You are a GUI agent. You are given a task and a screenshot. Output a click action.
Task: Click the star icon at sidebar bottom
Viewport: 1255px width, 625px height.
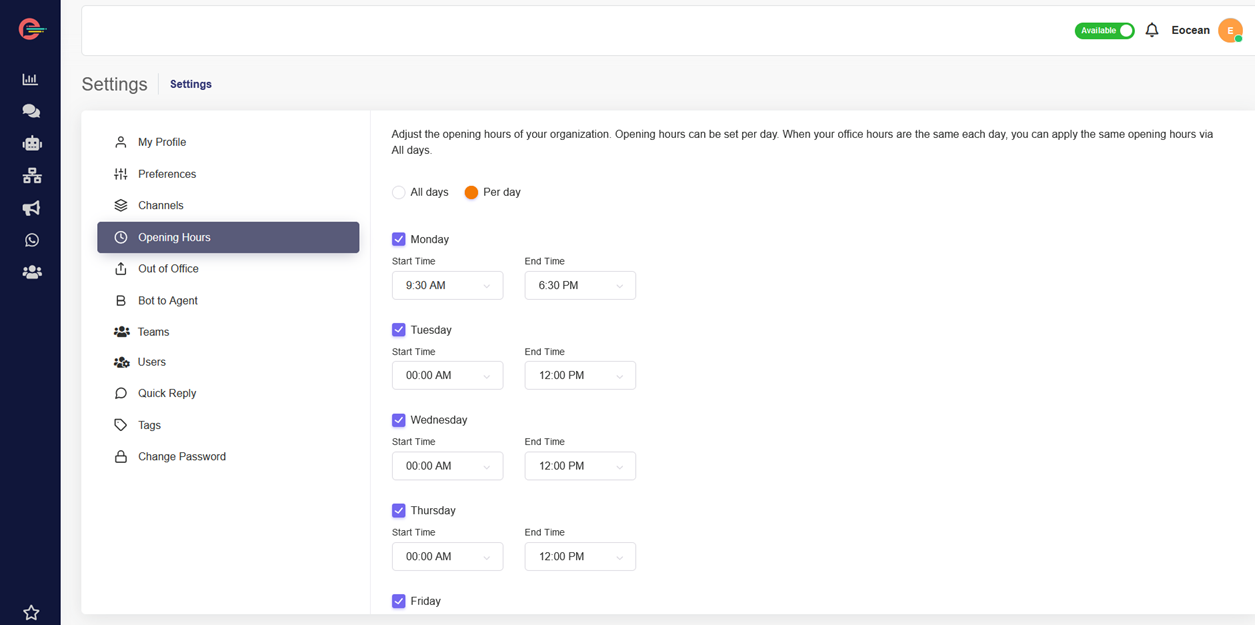coord(31,612)
